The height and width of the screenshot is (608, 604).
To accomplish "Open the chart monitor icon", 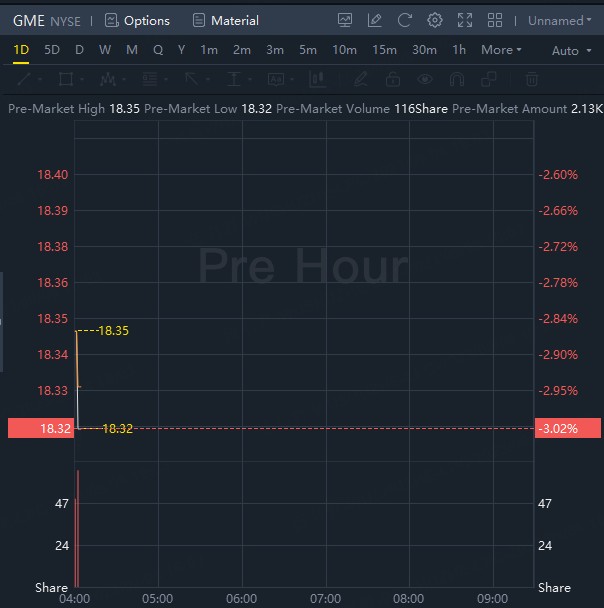I will pyautogui.click(x=345, y=20).
